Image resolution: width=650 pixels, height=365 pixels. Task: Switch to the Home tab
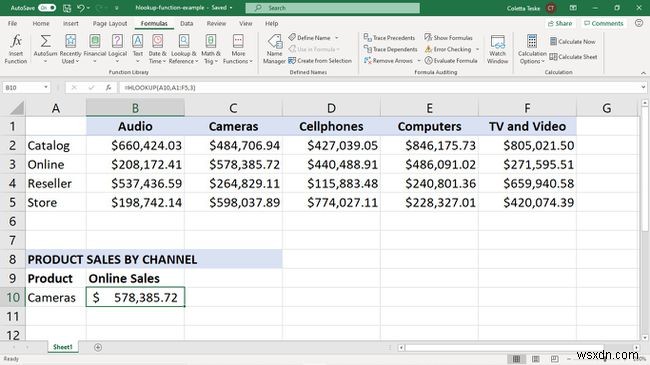point(41,24)
